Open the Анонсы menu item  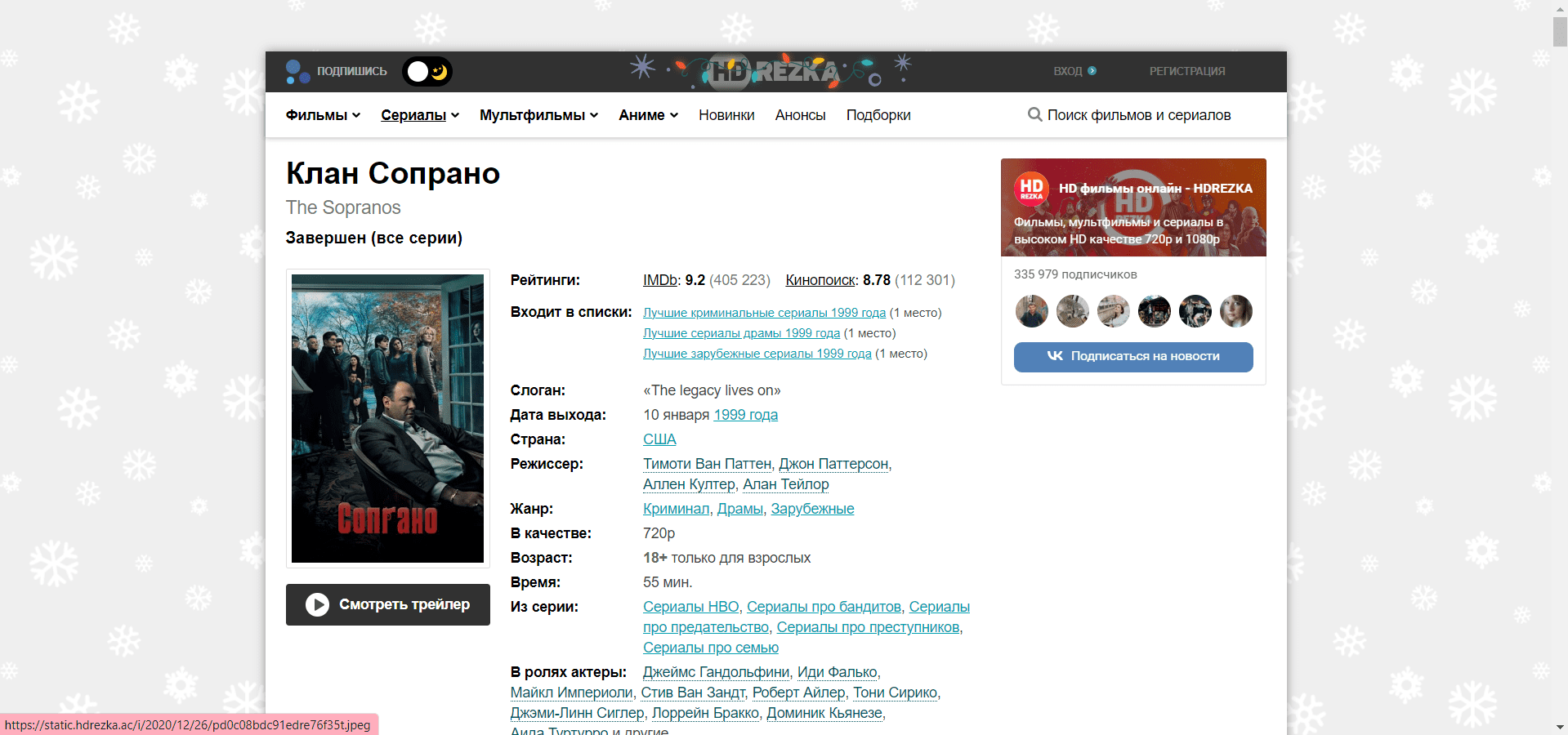point(801,115)
